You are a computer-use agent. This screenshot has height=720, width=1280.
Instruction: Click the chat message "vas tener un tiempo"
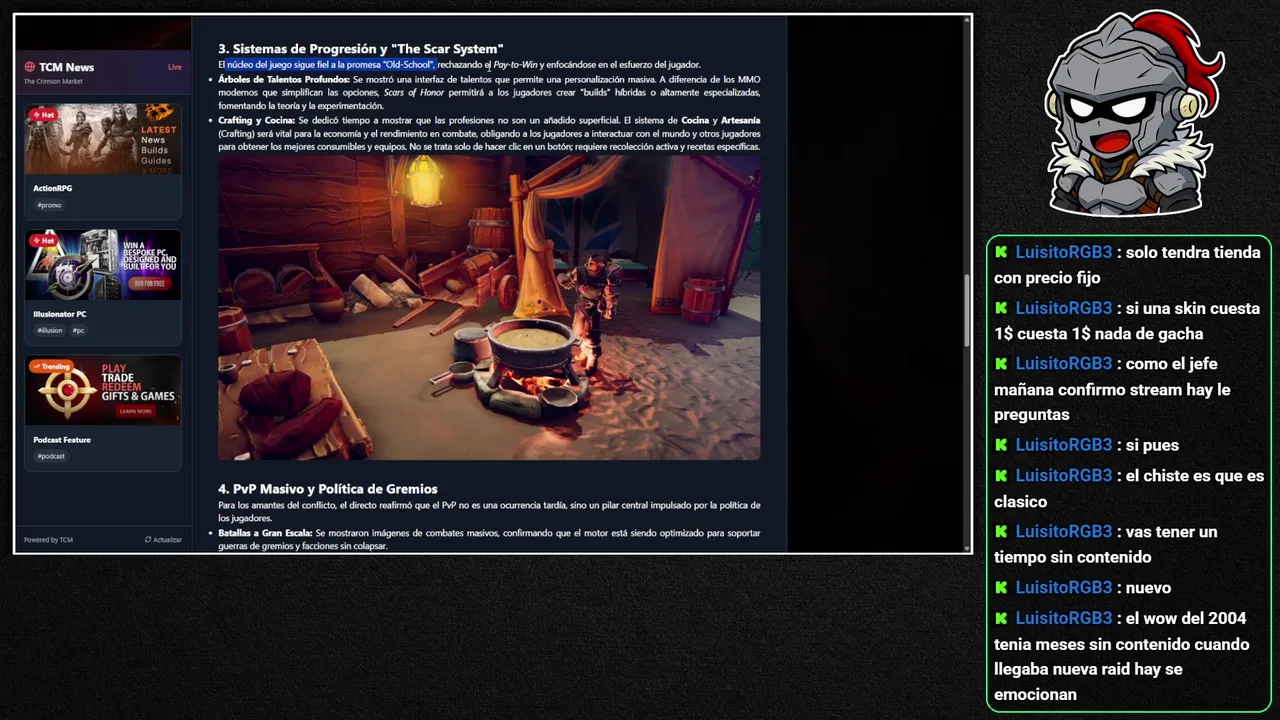(1106, 544)
